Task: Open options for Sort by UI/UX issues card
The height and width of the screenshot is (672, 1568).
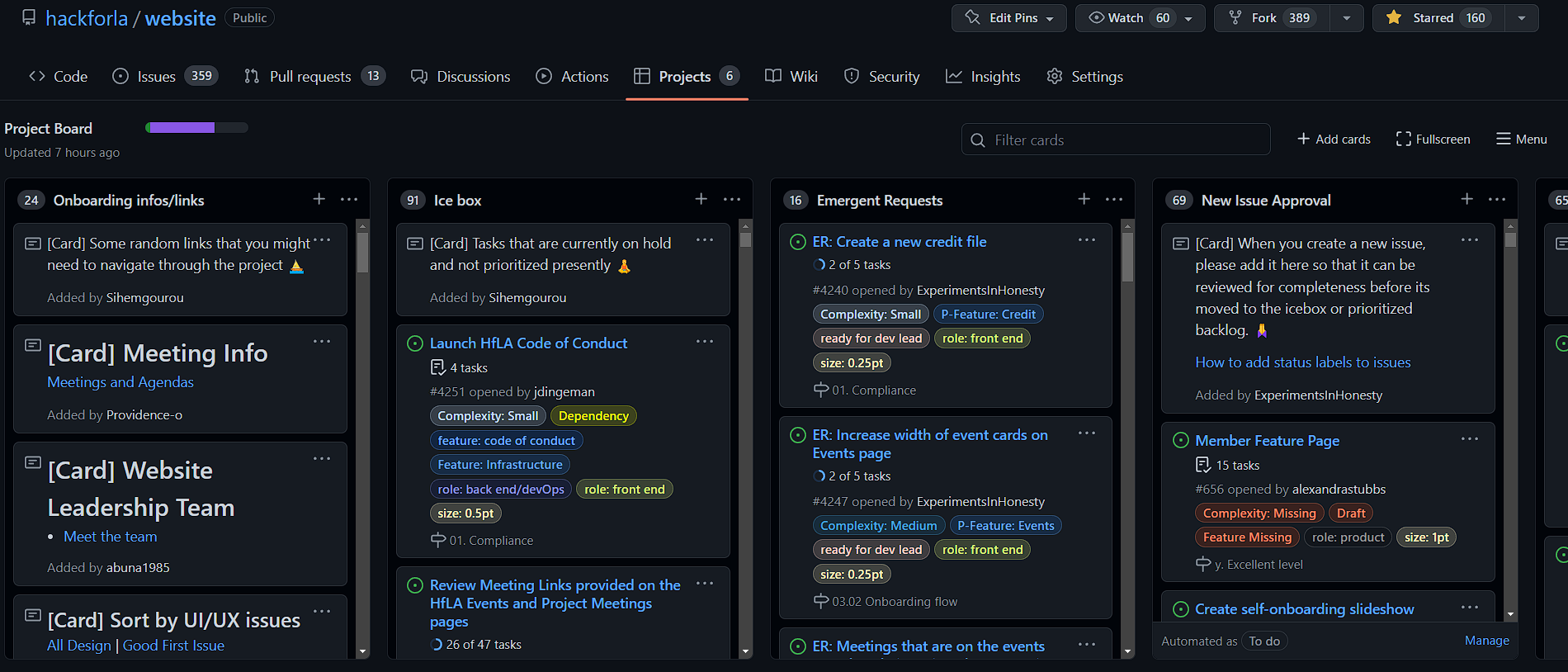Action: [x=322, y=611]
